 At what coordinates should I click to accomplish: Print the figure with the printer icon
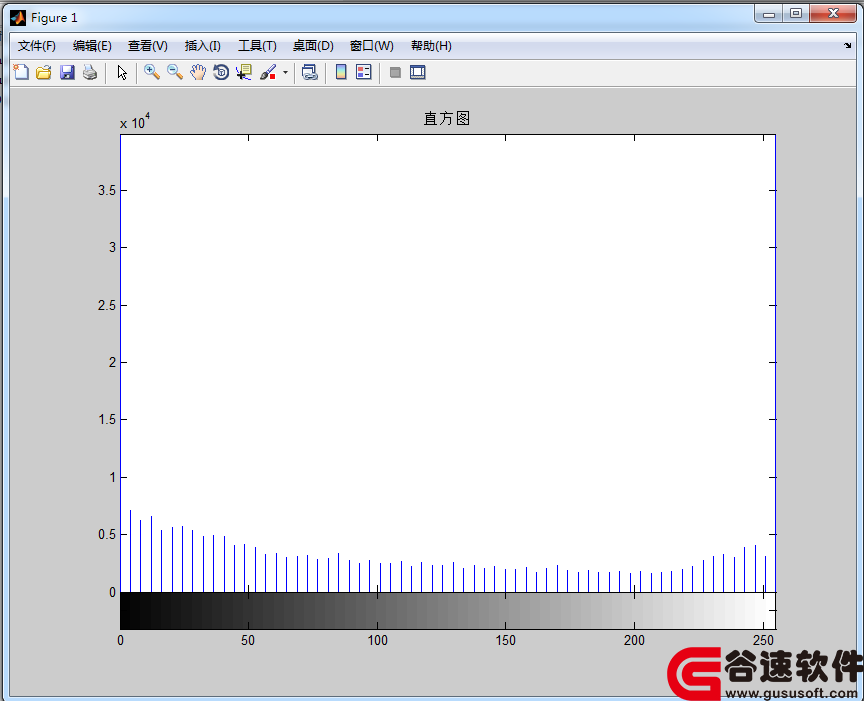[90, 72]
